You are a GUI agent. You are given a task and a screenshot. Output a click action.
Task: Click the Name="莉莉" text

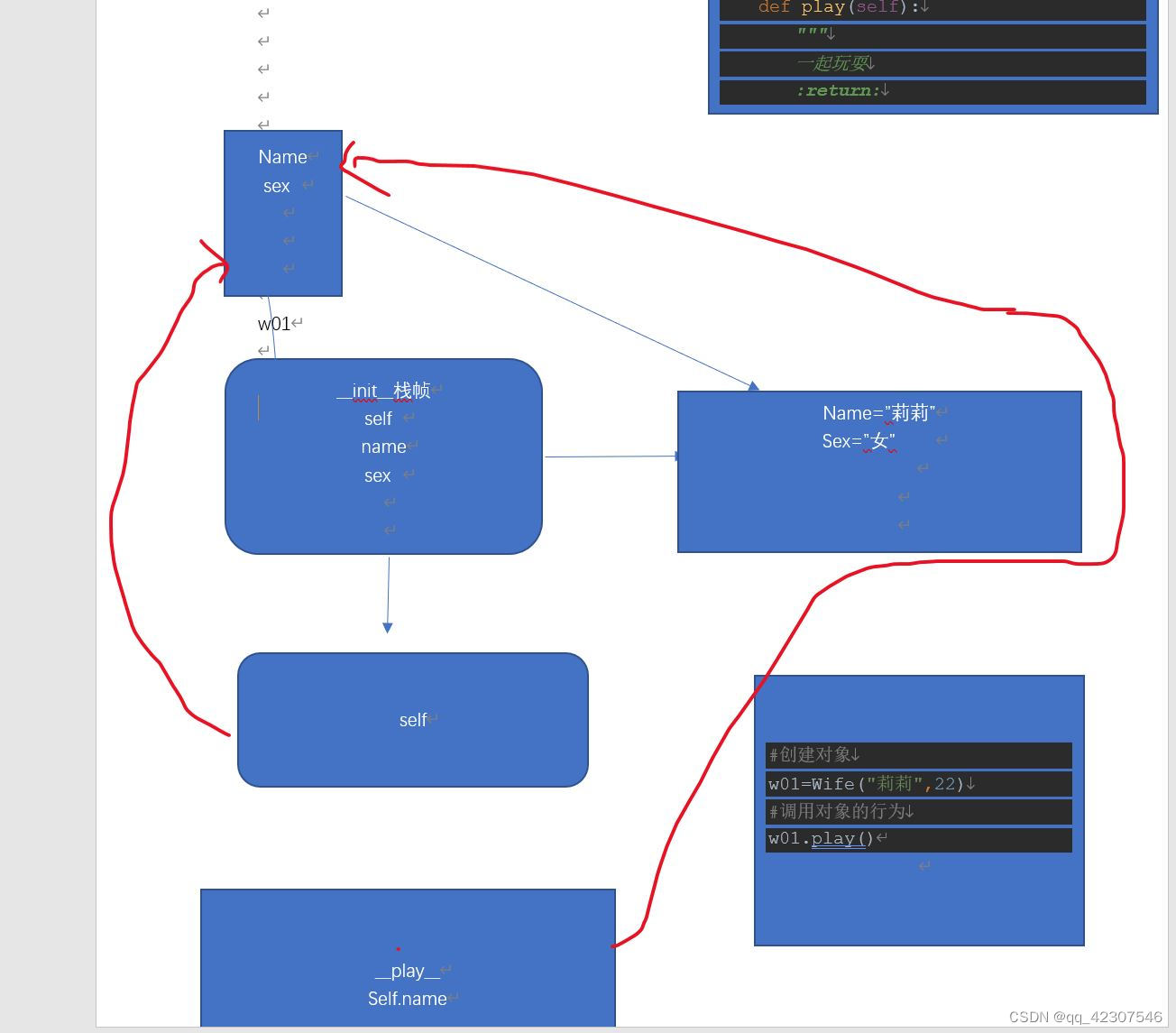[x=878, y=413]
